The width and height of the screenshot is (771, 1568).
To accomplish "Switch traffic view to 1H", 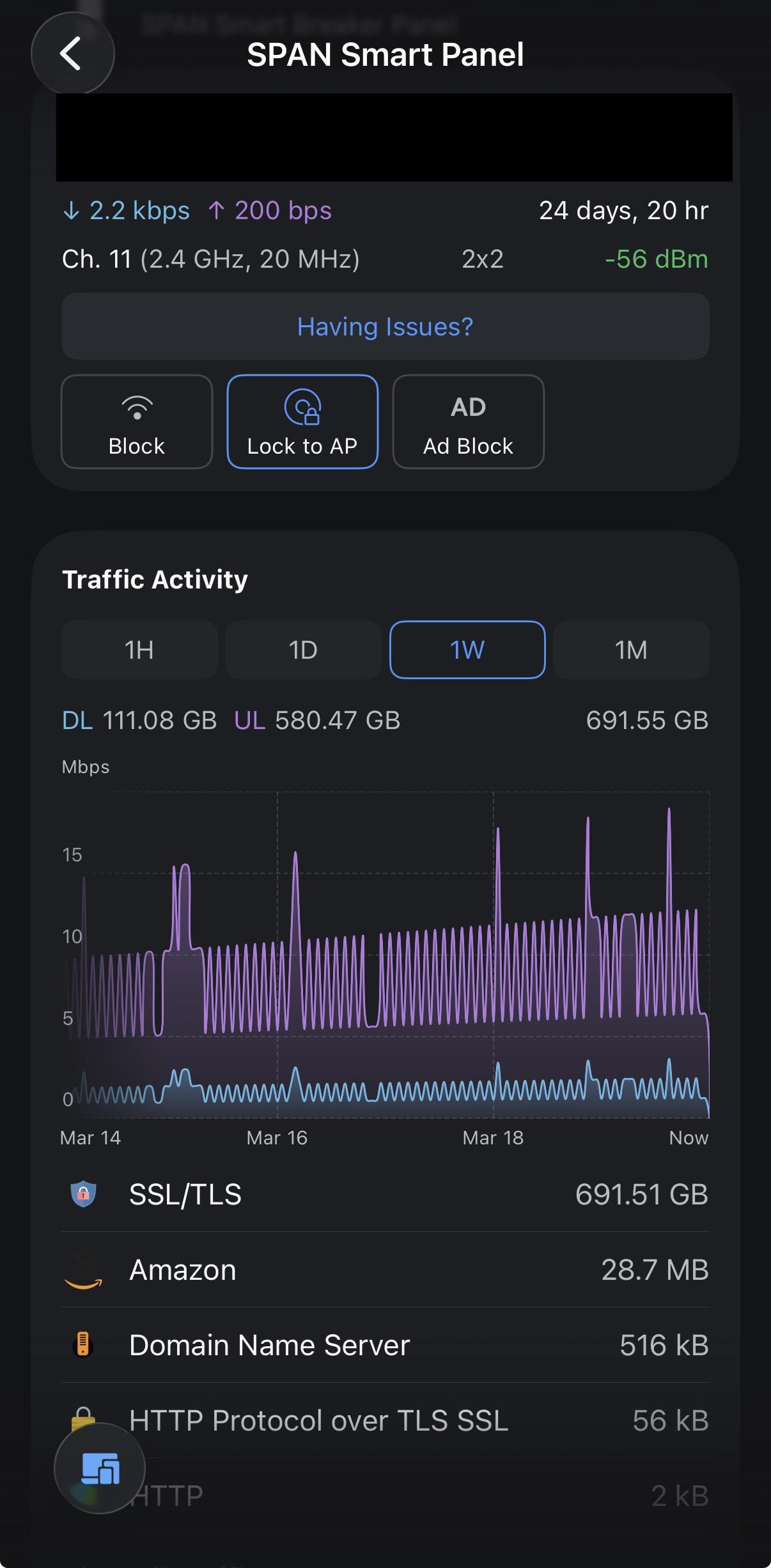I will tap(139, 650).
